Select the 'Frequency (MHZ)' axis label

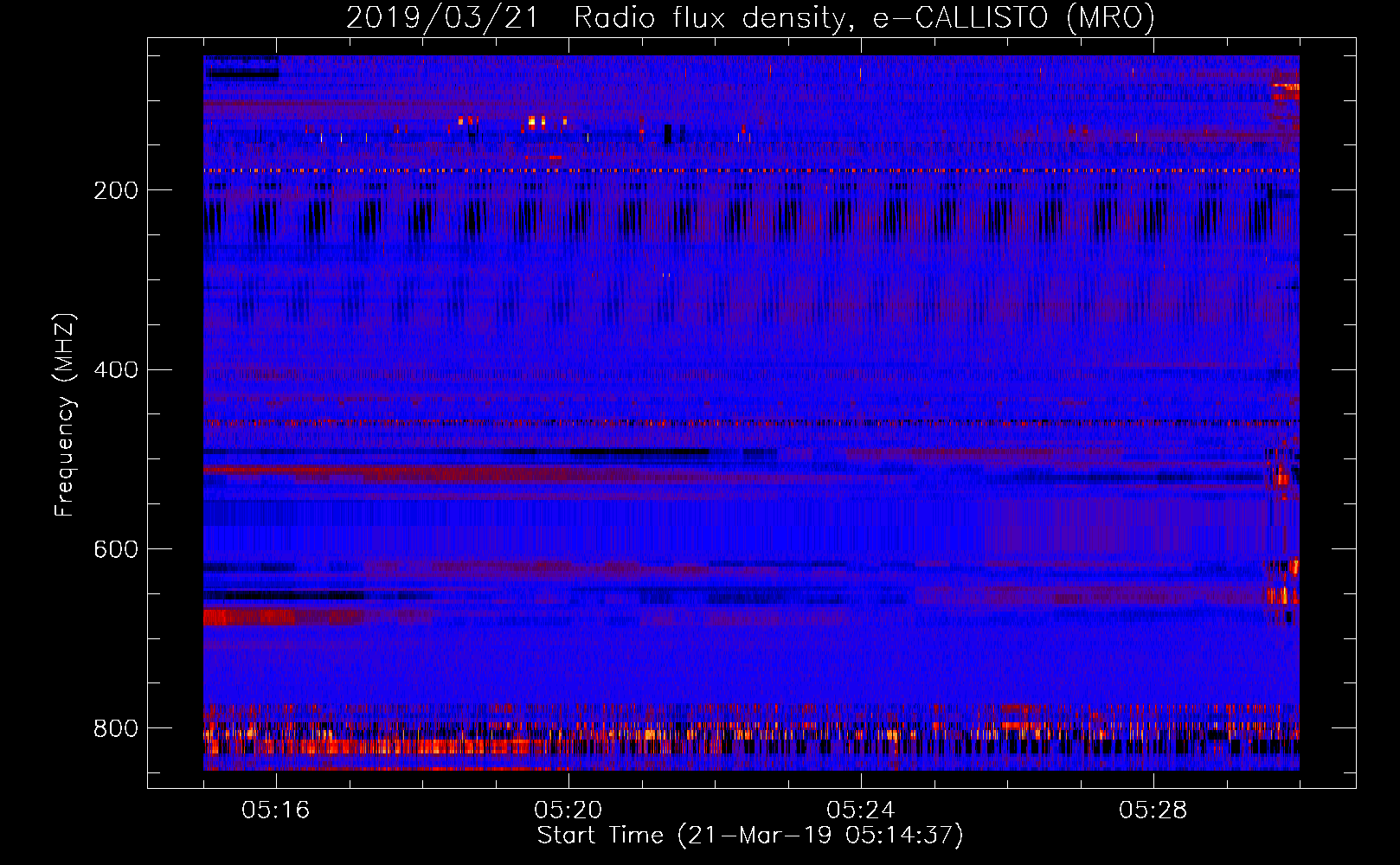coord(65,414)
